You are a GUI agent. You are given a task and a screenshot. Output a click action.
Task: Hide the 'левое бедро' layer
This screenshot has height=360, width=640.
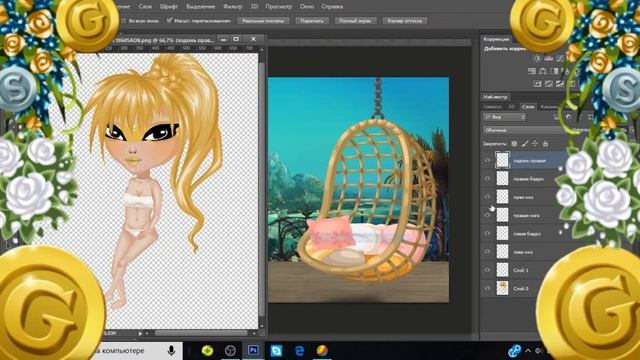coord(487,233)
